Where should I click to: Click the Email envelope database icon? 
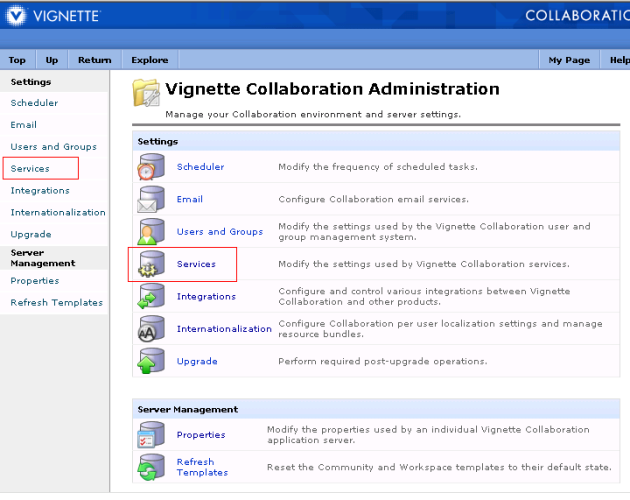(151, 199)
